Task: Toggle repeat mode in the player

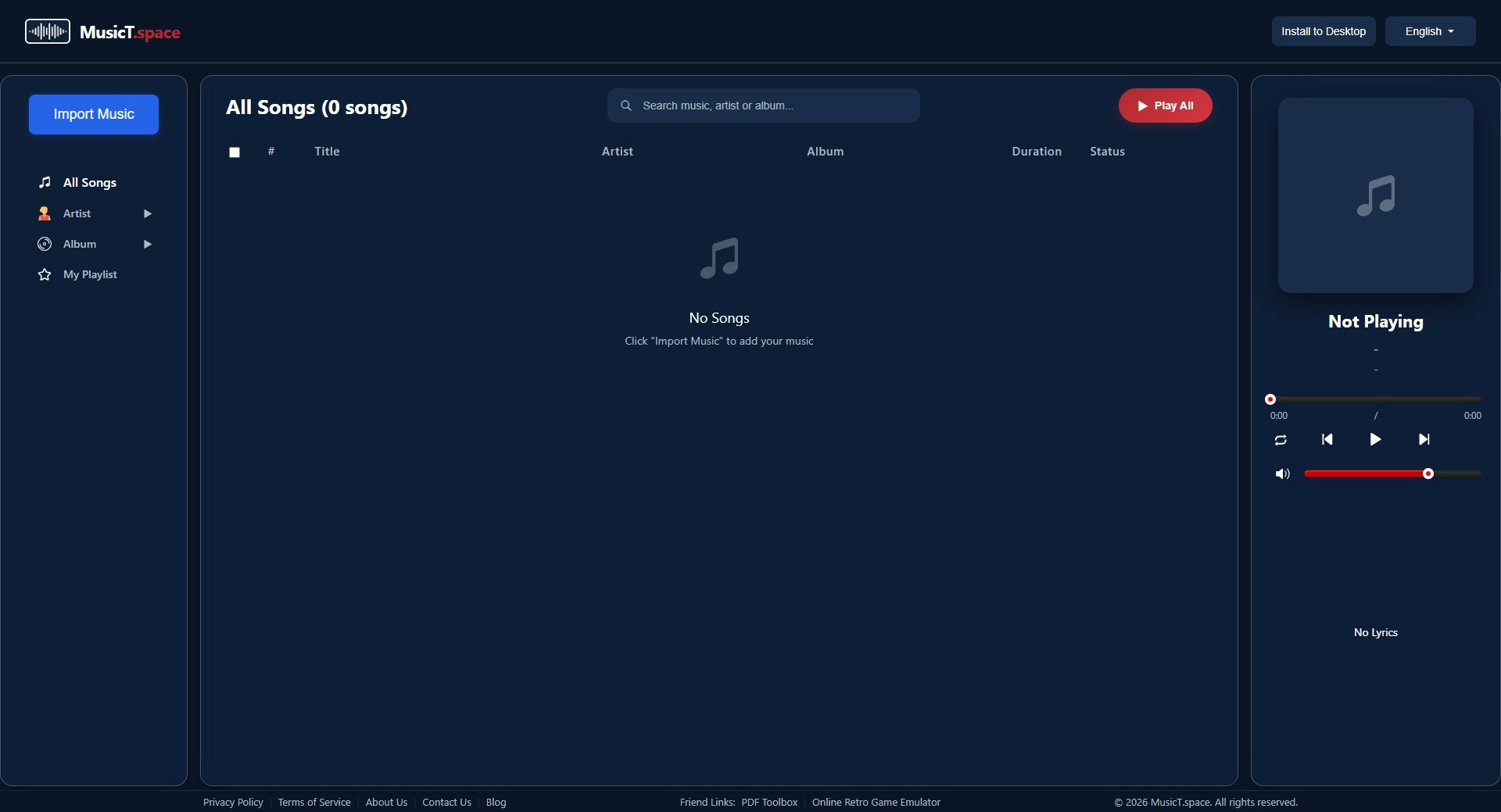Action: point(1280,439)
